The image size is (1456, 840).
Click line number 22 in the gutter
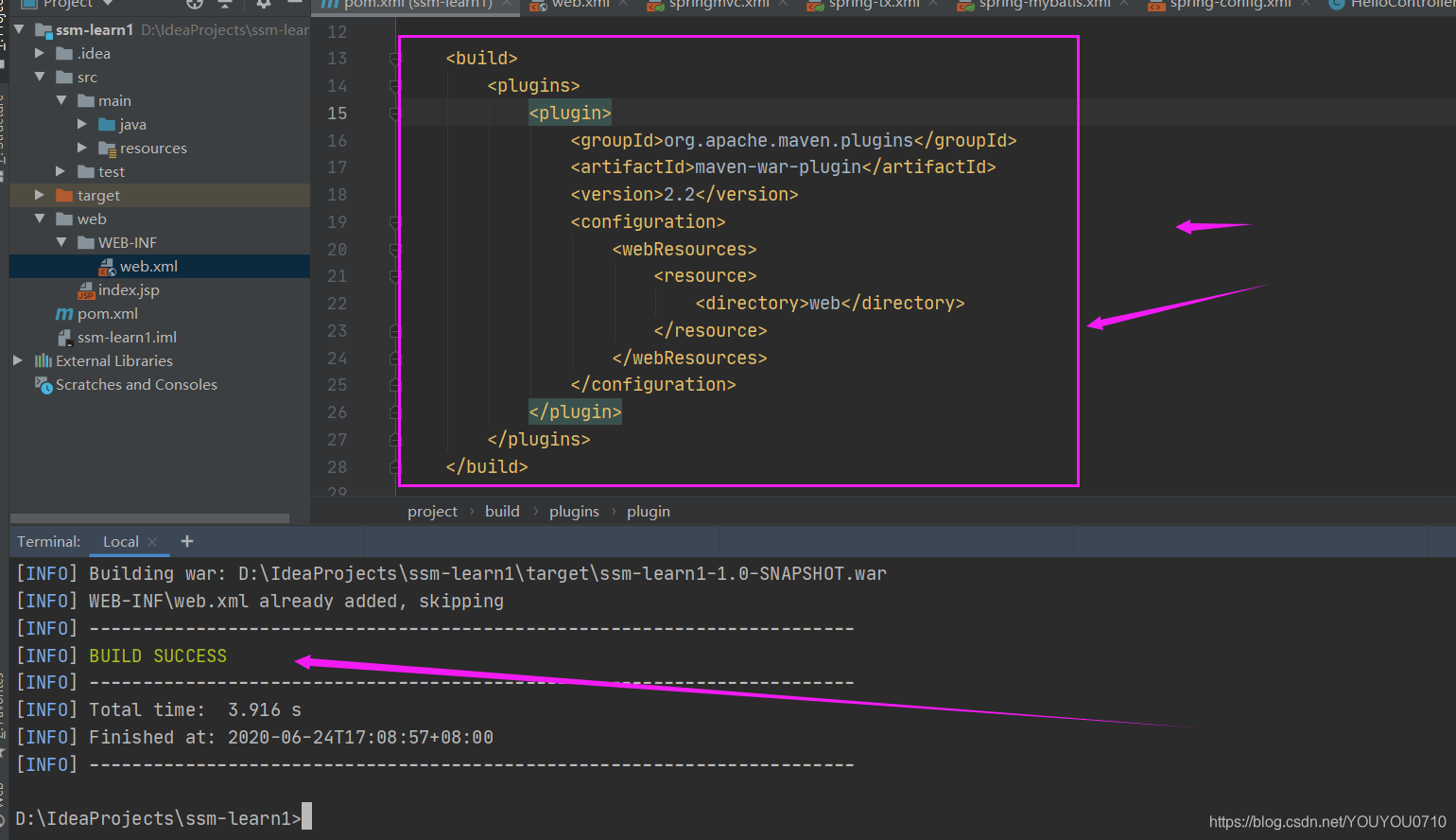(x=338, y=304)
